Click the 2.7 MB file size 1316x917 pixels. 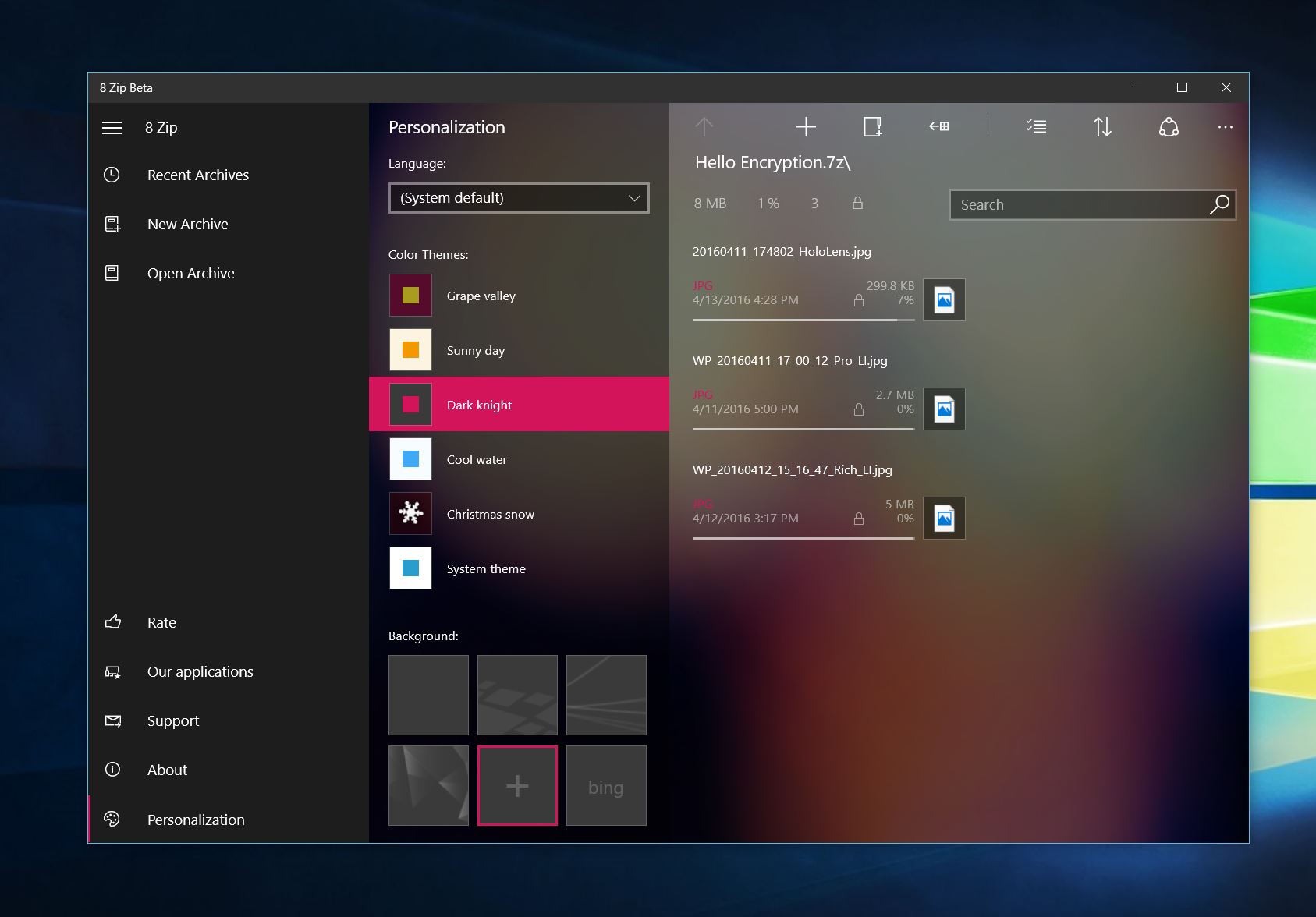(x=895, y=395)
